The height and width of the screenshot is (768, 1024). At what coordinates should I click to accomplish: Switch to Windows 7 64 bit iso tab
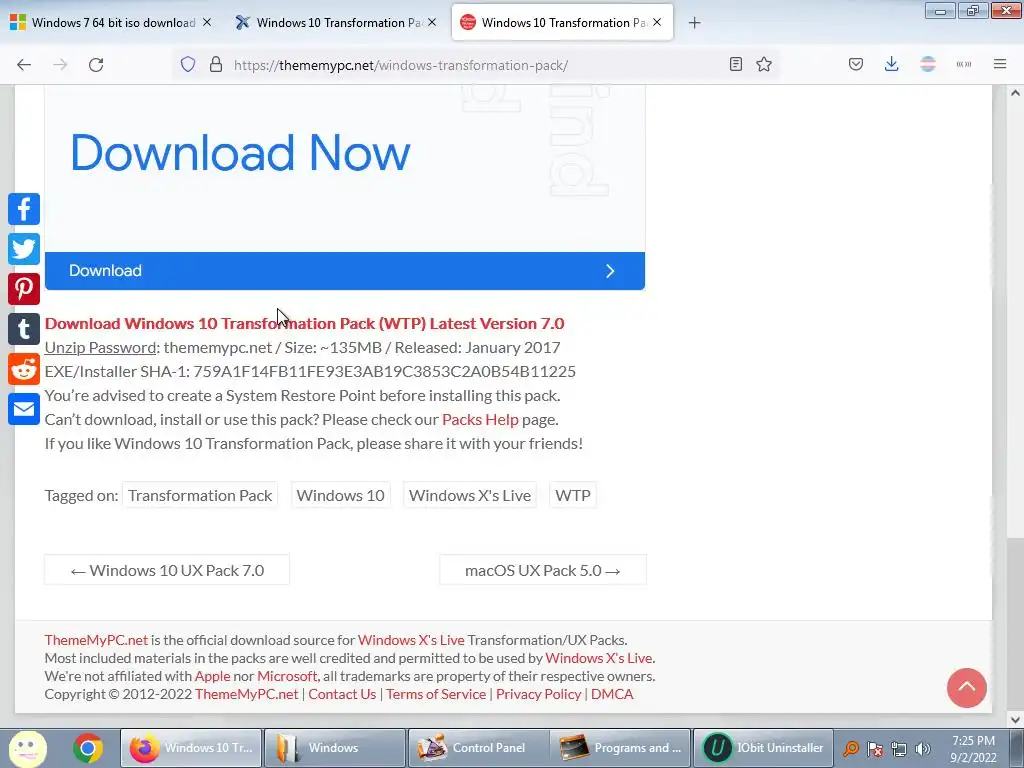pyautogui.click(x=112, y=23)
